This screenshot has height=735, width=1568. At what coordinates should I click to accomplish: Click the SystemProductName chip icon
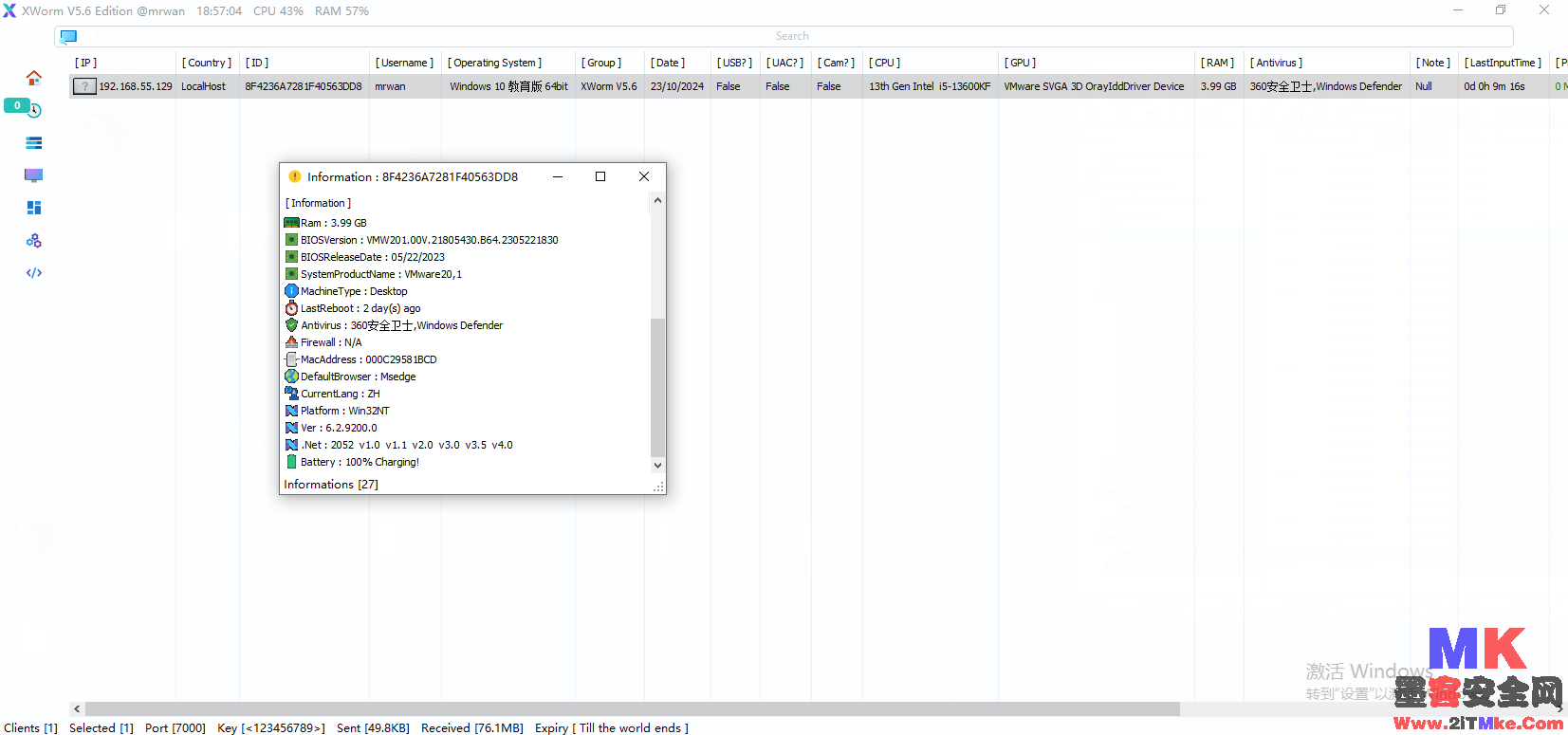(x=292, y=274)
